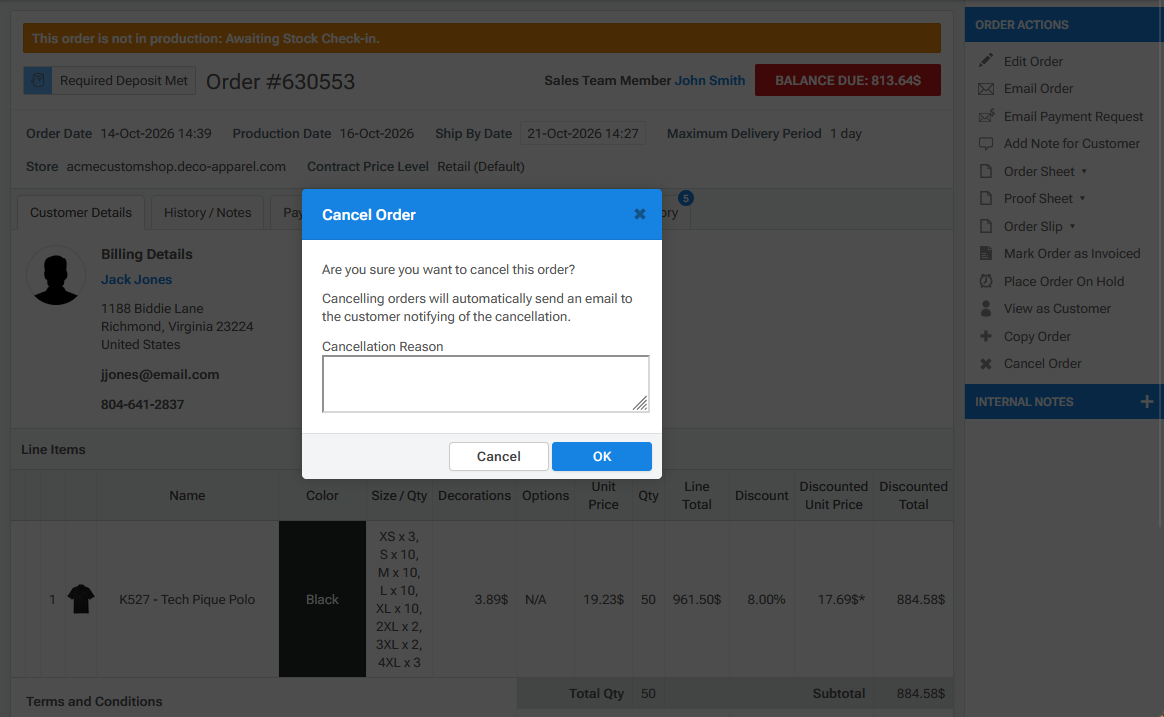Open View as Customer

pyautogui.click(x=1057, y=309)
